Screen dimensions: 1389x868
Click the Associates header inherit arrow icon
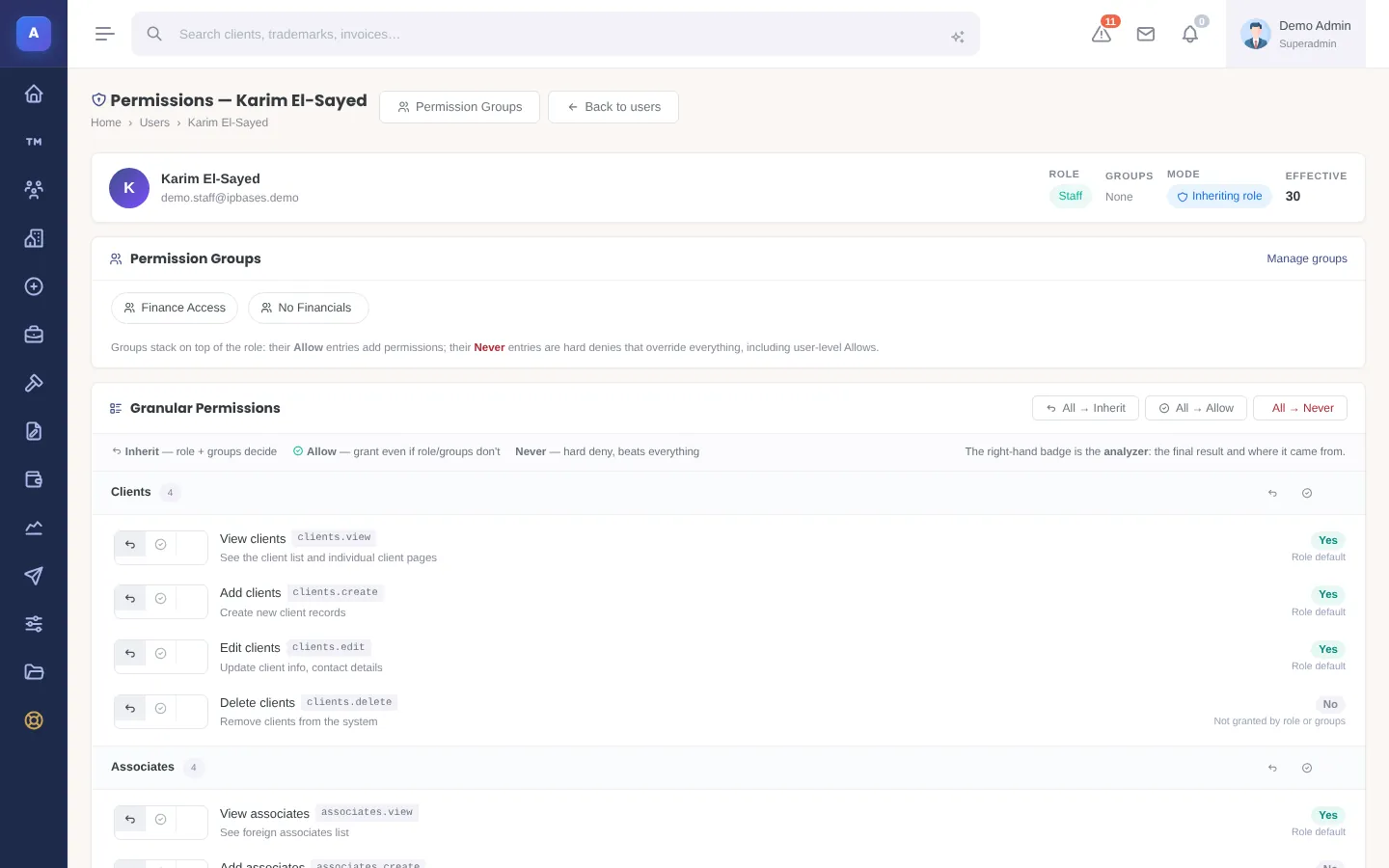(x=1272, y=768)
